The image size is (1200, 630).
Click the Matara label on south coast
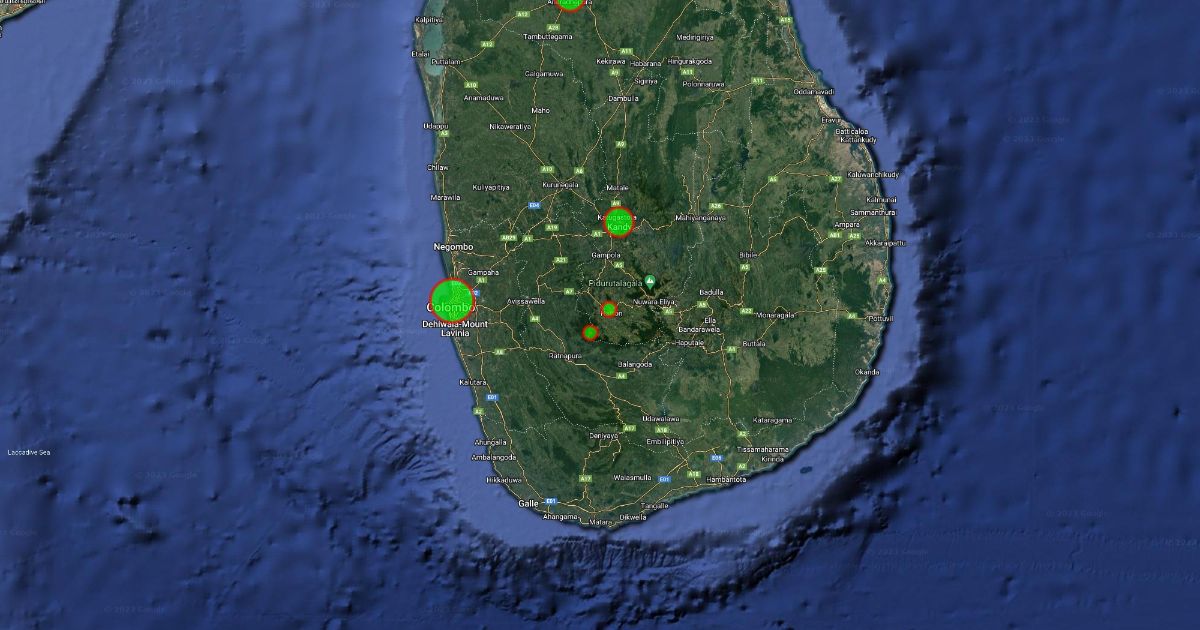point(601,522)
